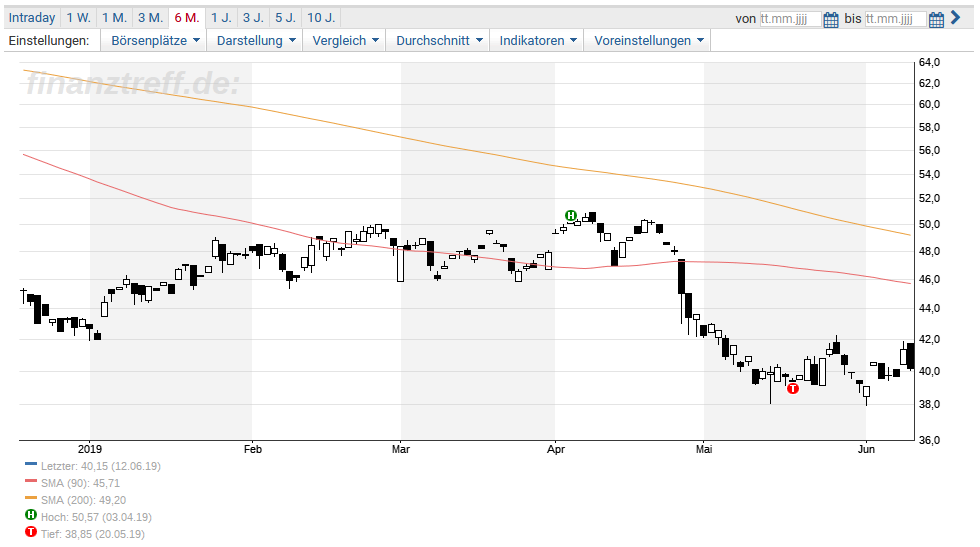Click the blue Letzter legend swatch
The image size is (980, 547).
[31, 464]
